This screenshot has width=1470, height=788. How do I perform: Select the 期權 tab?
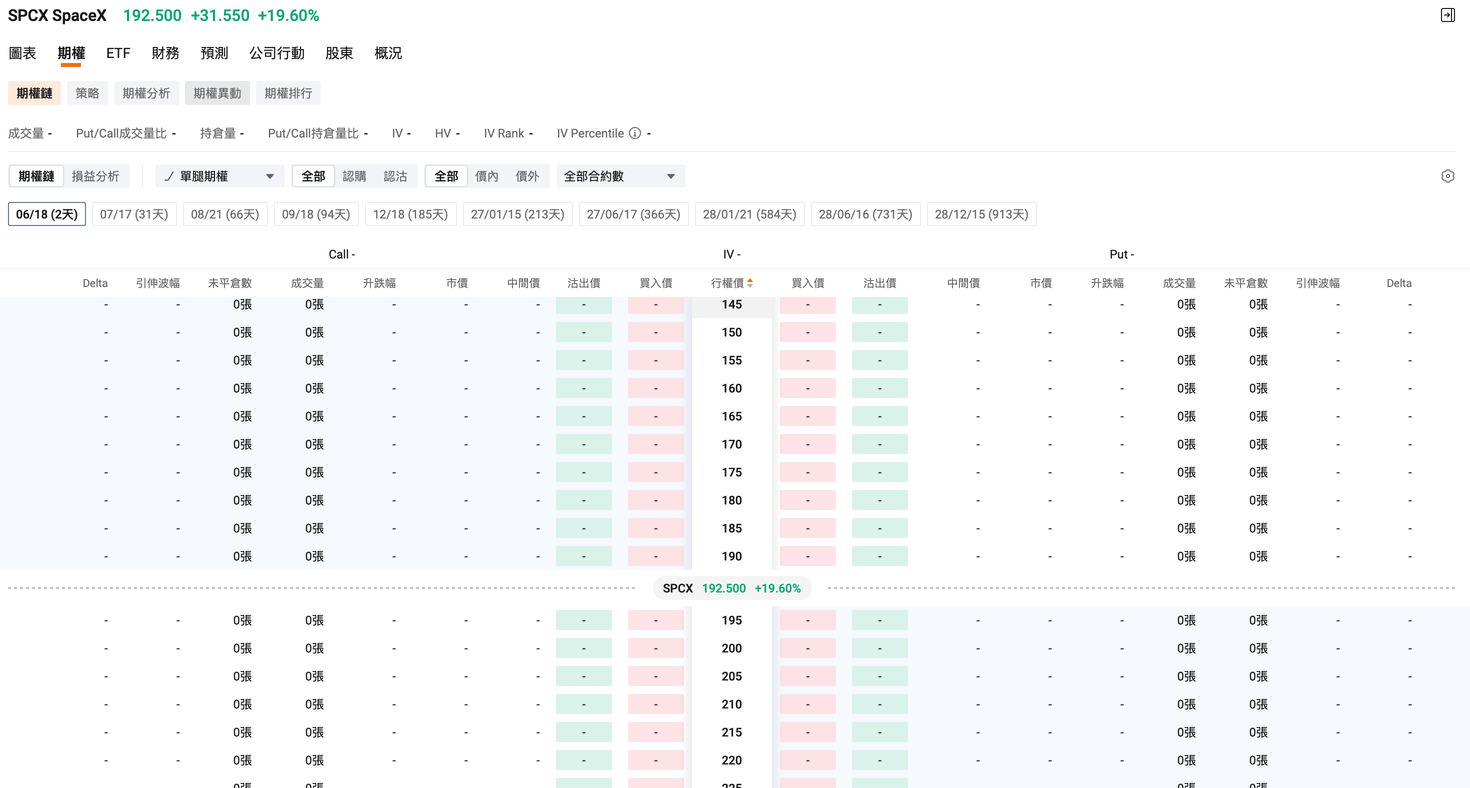tap(71, 53)
